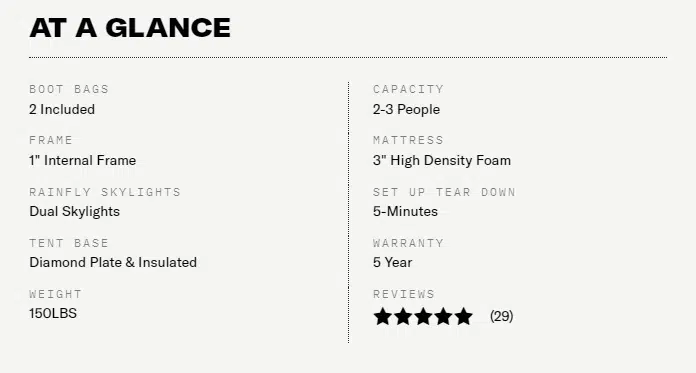Click the REVIEWS label
This screenshot has width=696, height=373.
pyautogui.click(x=403, y=294)
